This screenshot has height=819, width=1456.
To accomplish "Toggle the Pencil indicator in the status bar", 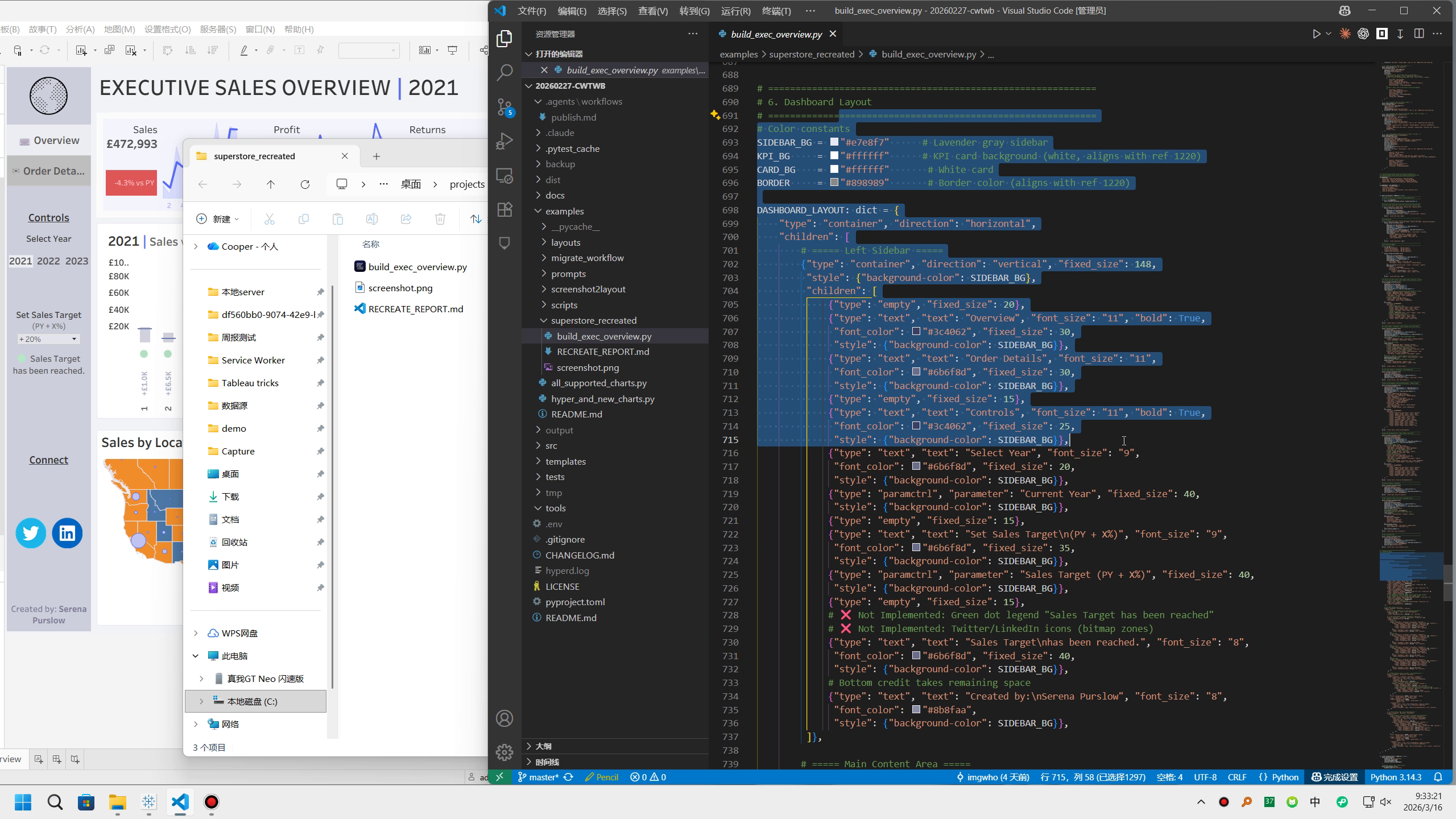I will 601,777.
